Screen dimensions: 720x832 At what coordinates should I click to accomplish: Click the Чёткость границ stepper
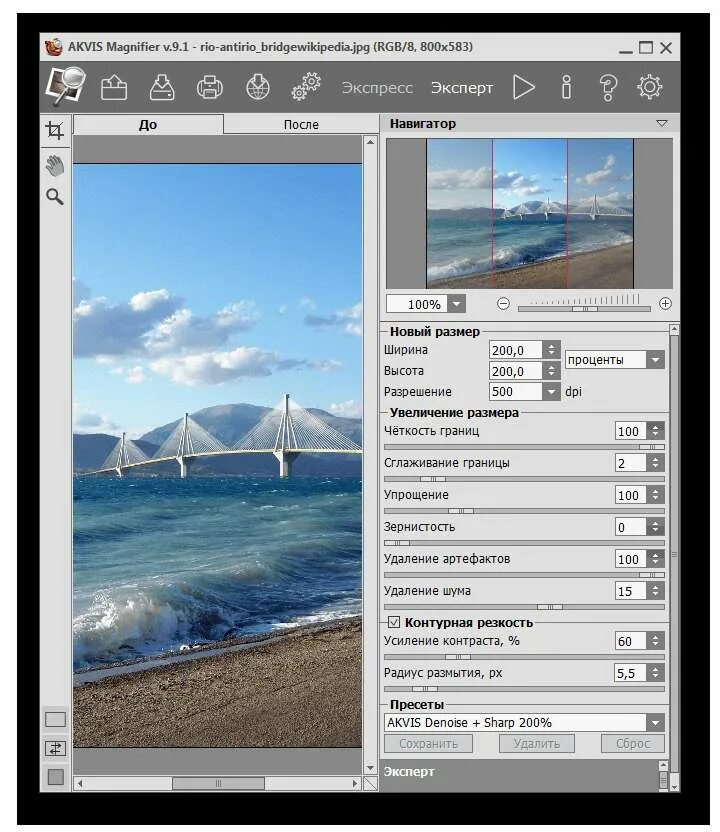point(655,431)
